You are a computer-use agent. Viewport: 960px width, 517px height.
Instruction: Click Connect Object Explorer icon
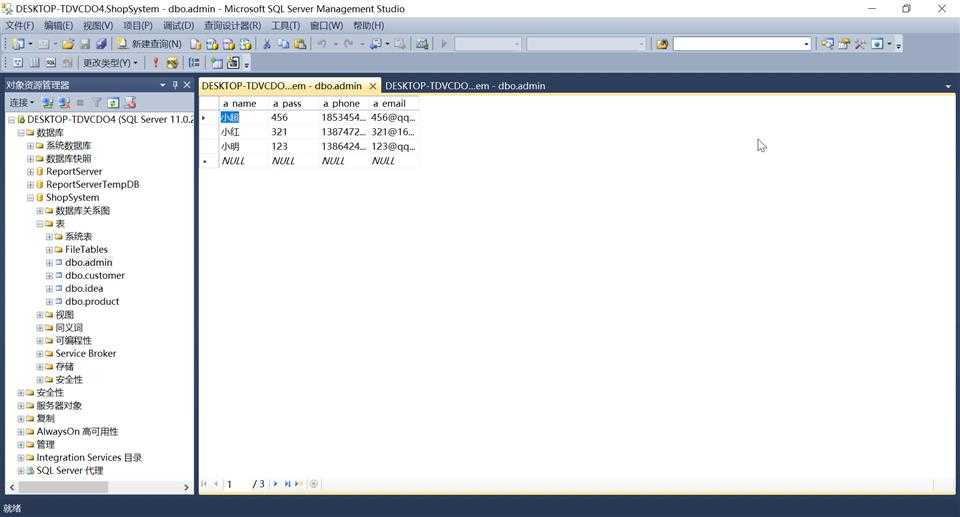(x=48, y=102)
